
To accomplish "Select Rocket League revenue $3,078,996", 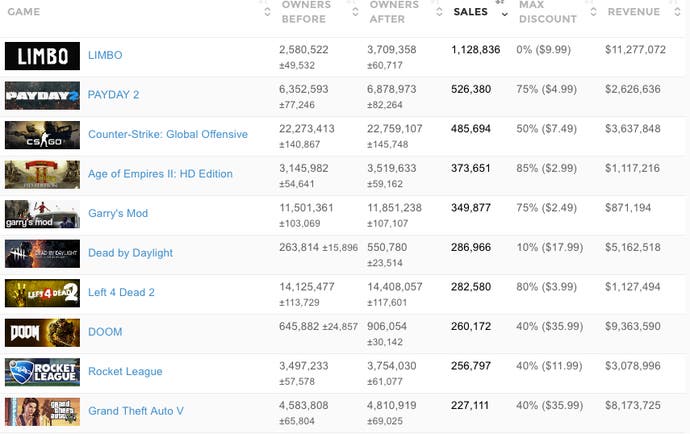I will point(632,366).
